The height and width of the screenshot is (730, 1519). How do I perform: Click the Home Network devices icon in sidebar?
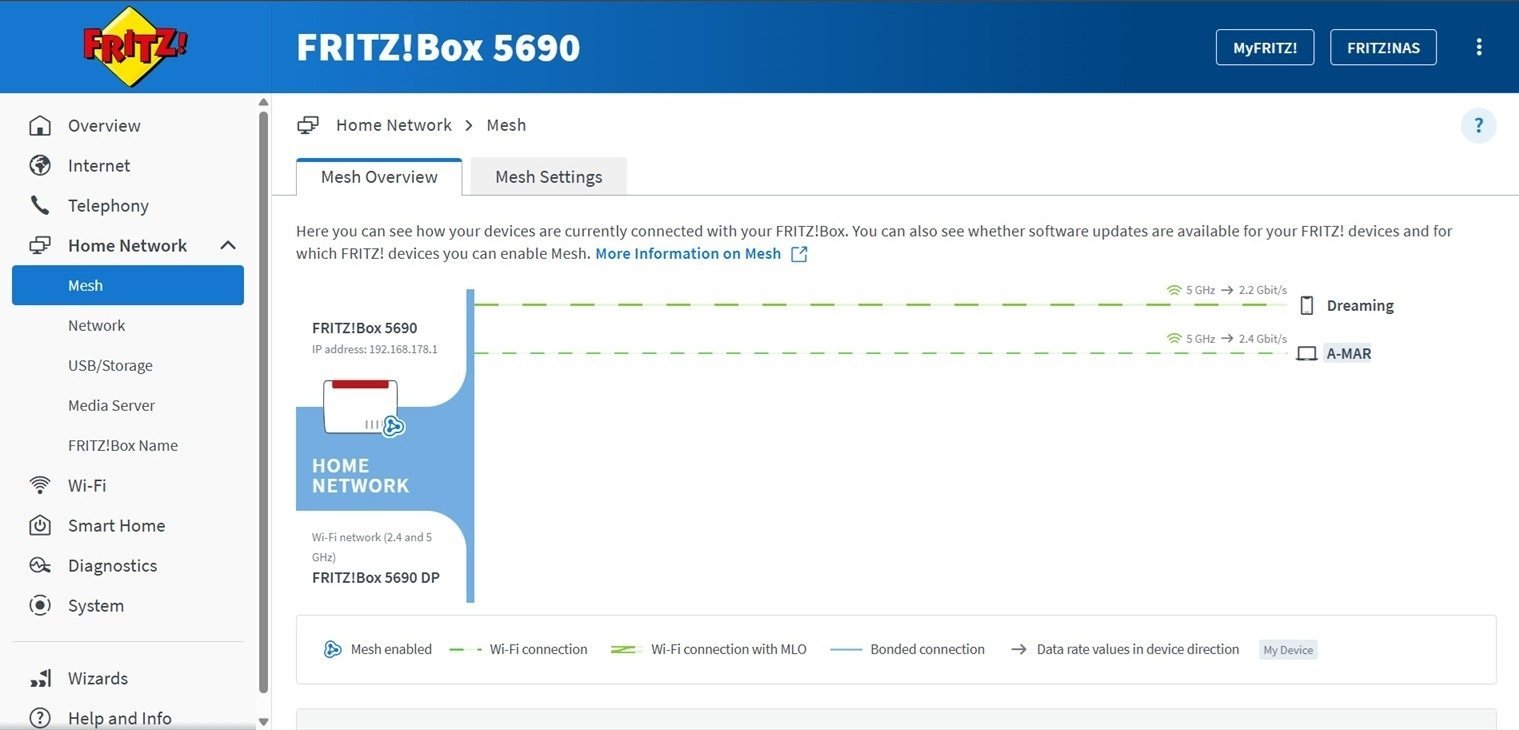(40, 246)
